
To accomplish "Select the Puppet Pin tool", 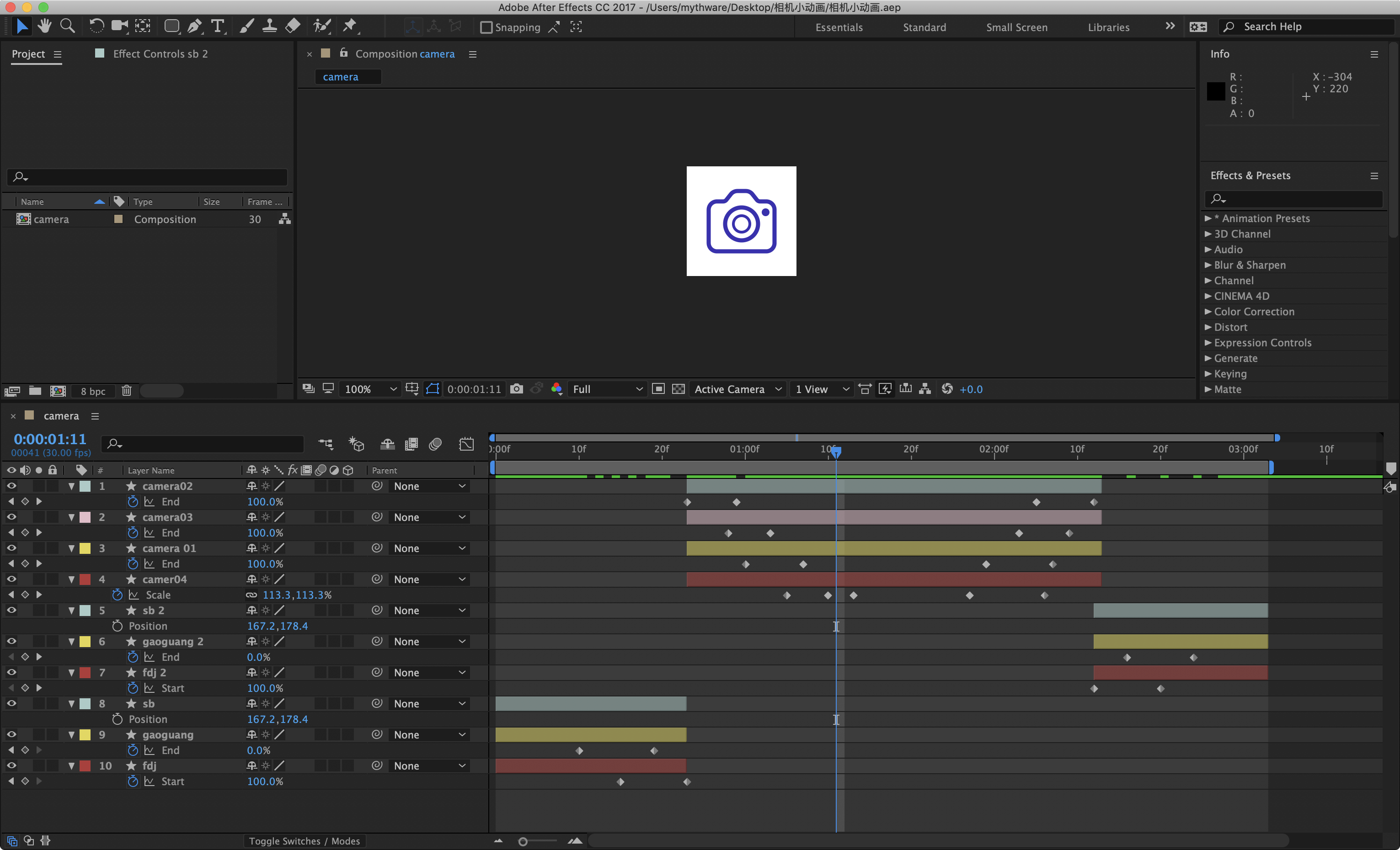I will 351,26.
